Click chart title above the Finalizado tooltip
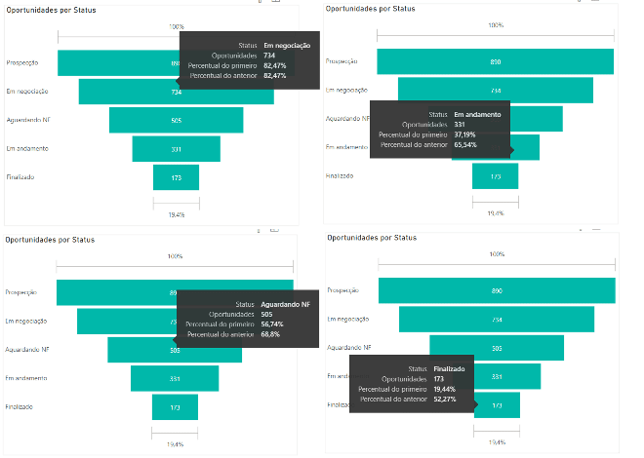 (x=372, y=238)
